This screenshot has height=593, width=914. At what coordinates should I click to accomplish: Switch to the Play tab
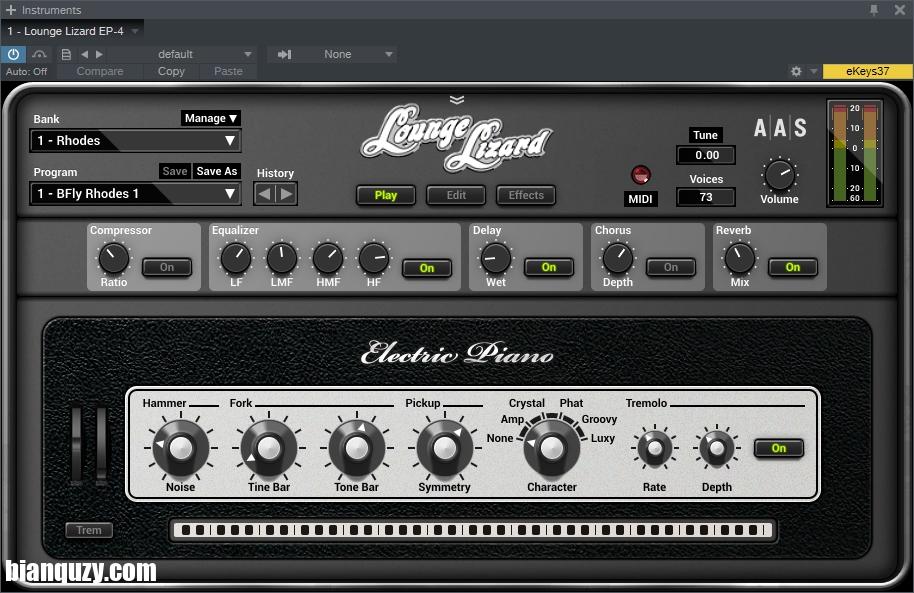click(x=386, y=195)
